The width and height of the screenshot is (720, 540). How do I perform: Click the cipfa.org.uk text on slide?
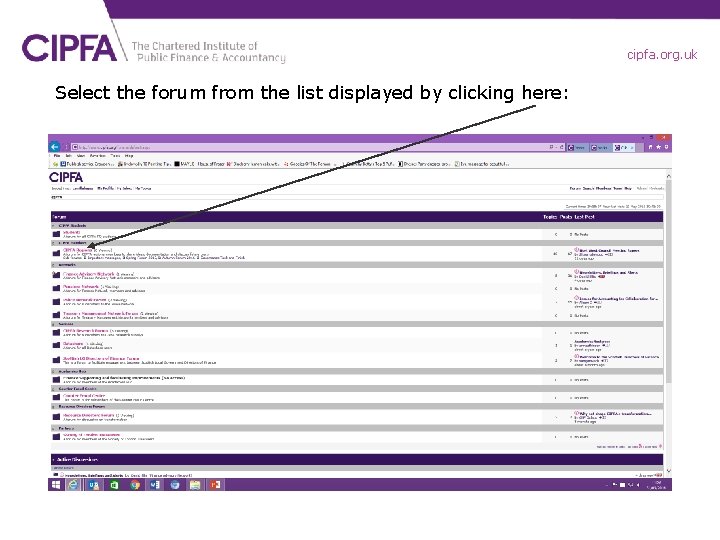pyautogui.click(x=662, y=55)
